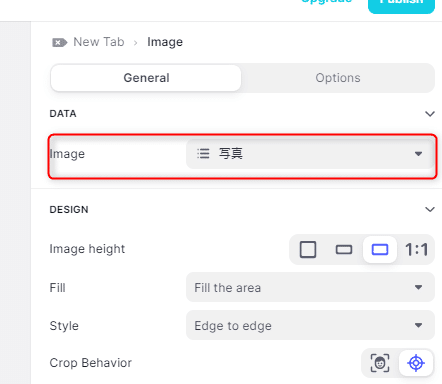This screenshot has height=384, width=442.
Task: Set image height to 1:1 ratio
Action: tap(416, 250)
